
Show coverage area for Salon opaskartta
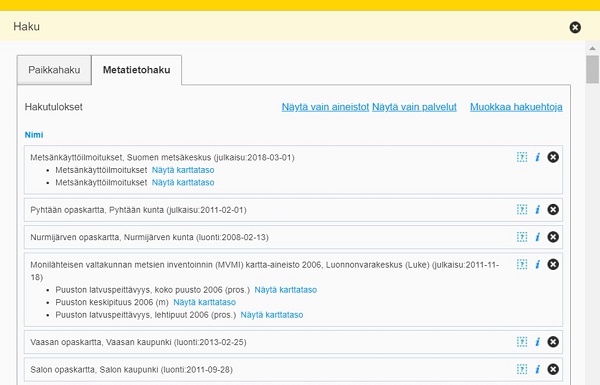522,369
